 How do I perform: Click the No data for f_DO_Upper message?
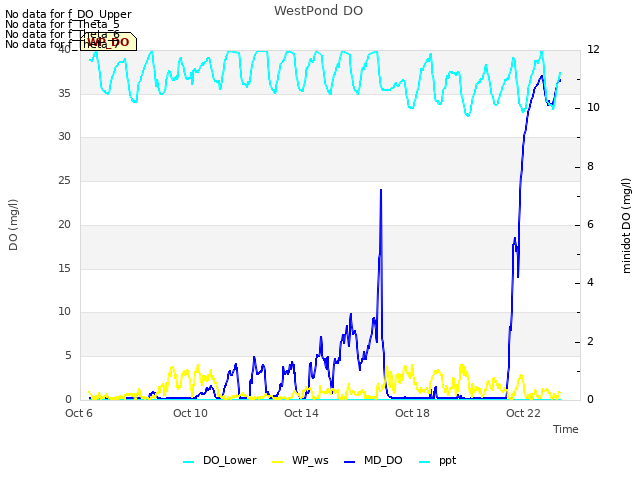click(68, 14)
